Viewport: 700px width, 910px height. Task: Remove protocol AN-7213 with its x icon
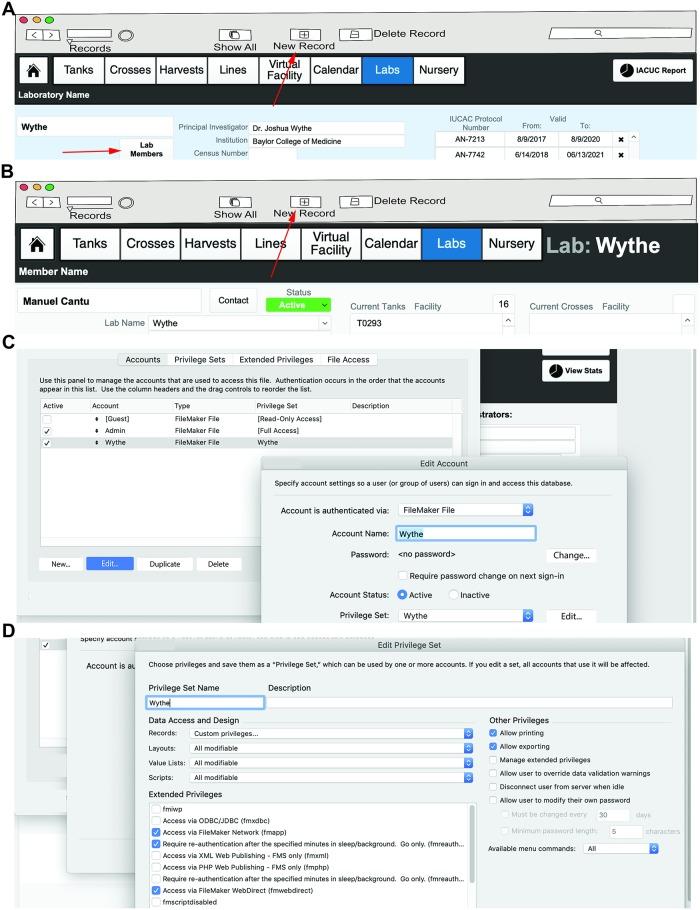tap(621, 139)
